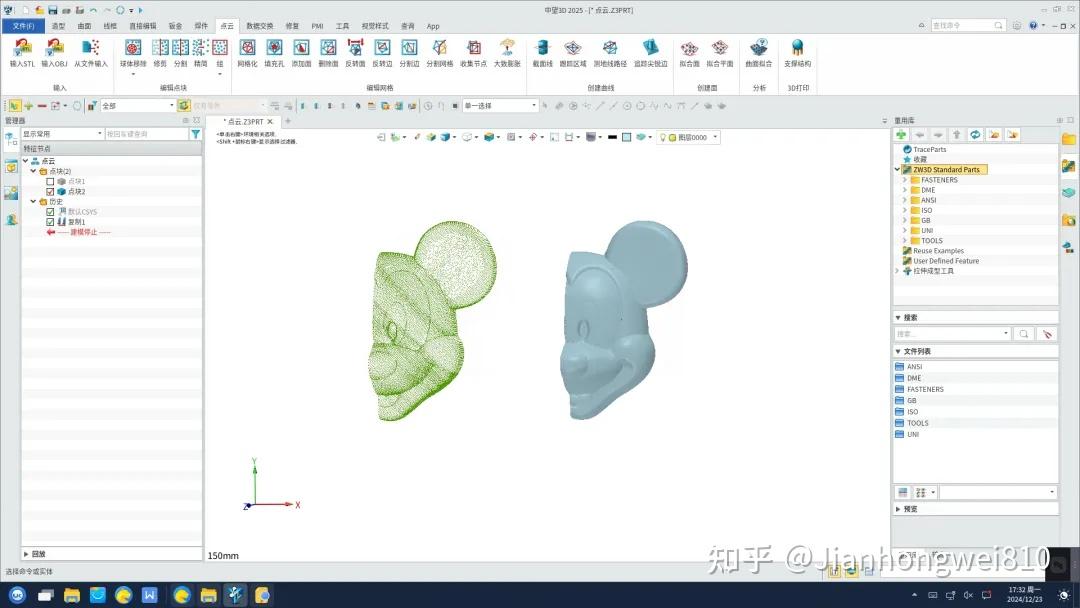Collapse the ZW3D Standard Parts node
The image size is (1080, 608).
[896, 169]
